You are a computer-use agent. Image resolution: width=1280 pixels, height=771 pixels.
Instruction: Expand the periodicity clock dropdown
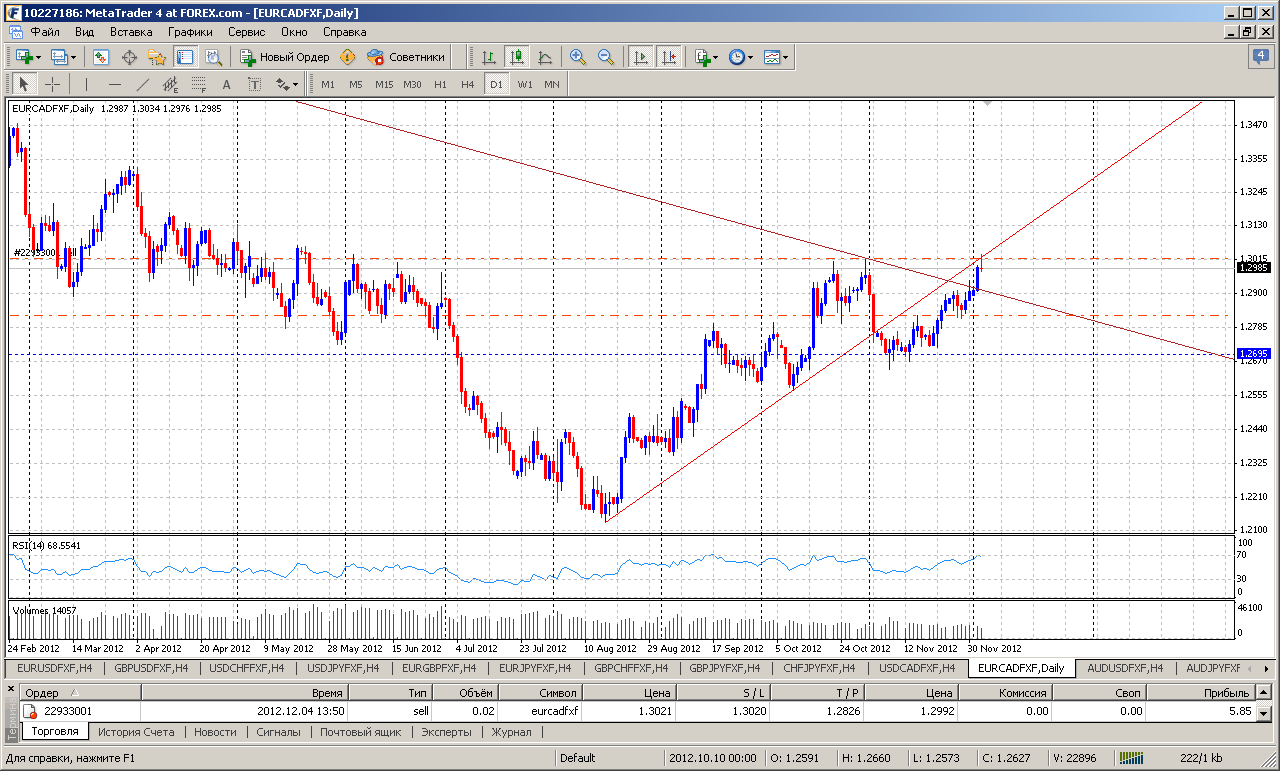(x=741, y=57)
